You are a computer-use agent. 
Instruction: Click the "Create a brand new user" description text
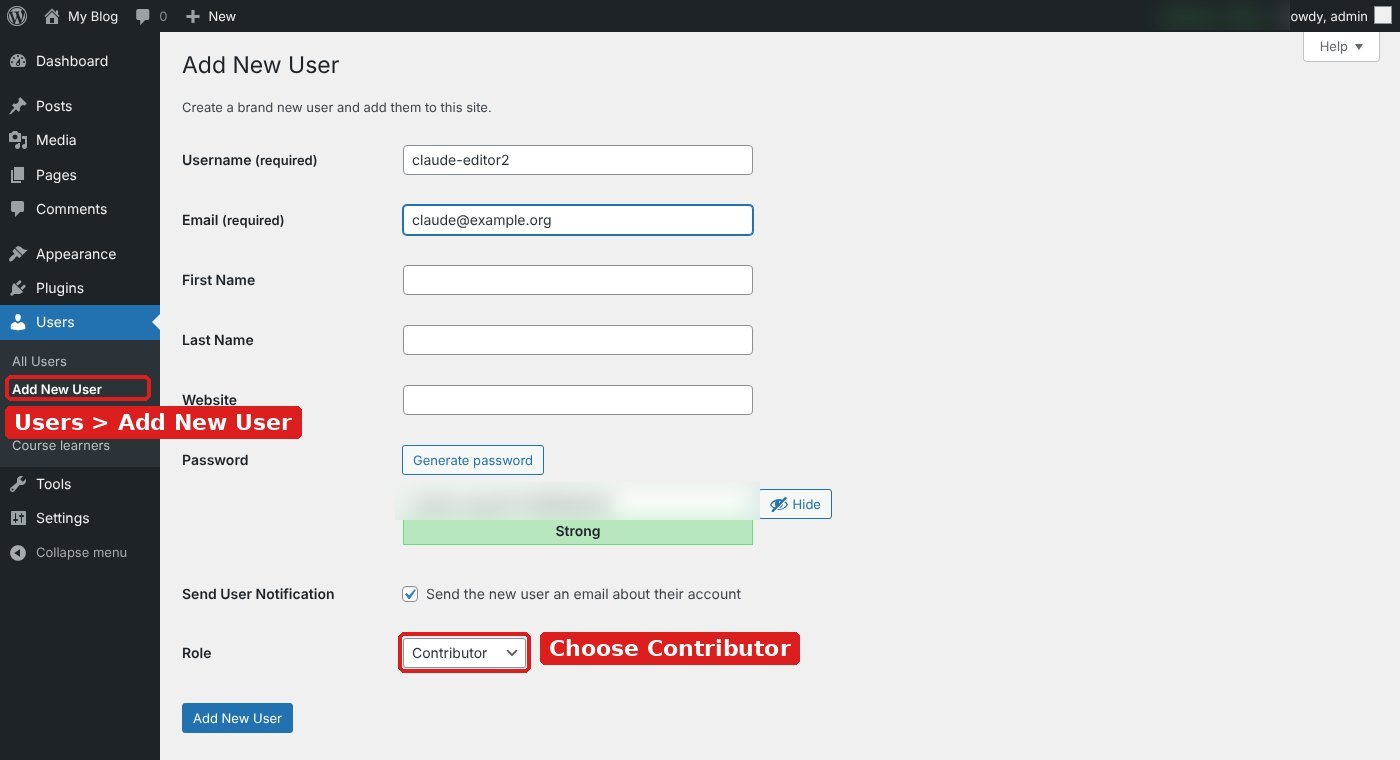point(337,107)
